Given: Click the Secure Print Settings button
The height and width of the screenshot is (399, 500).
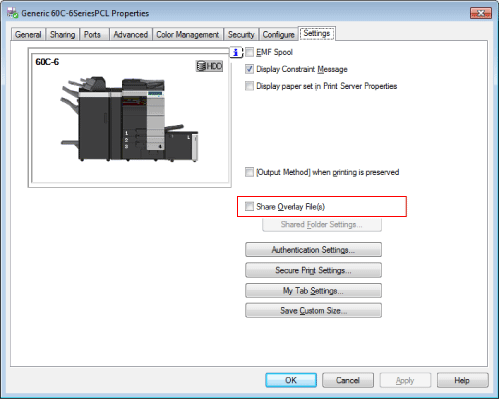Looking at the screenshot, I should tap(313, 270).
